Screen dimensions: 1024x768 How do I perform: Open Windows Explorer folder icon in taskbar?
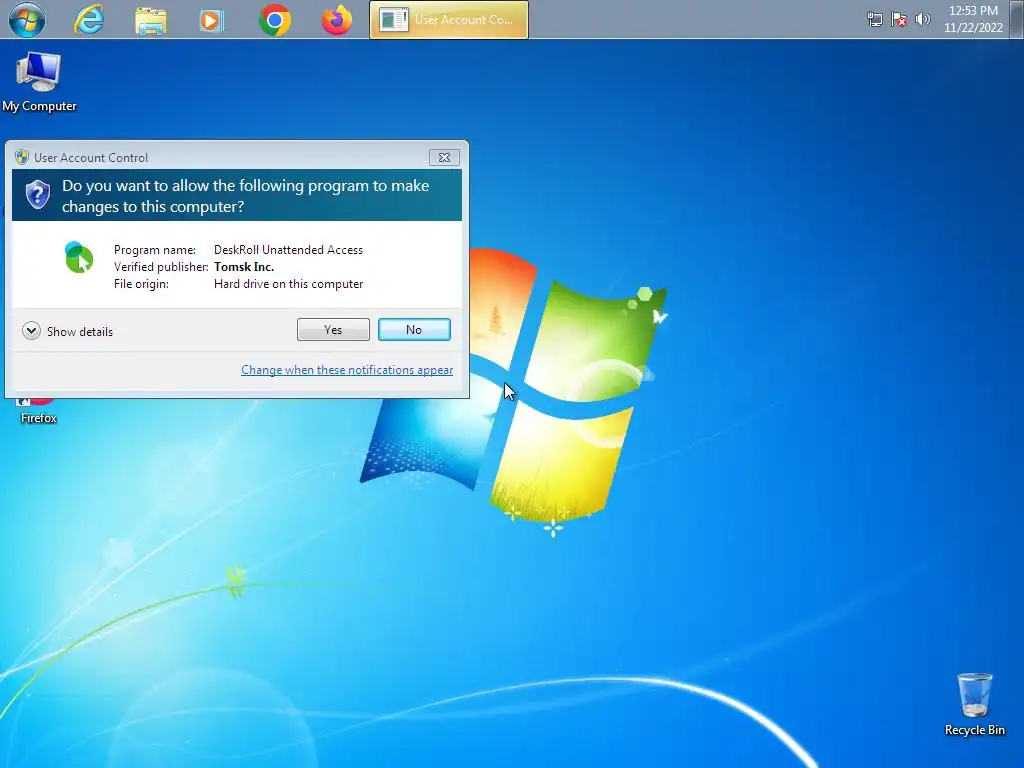(150, 20)
